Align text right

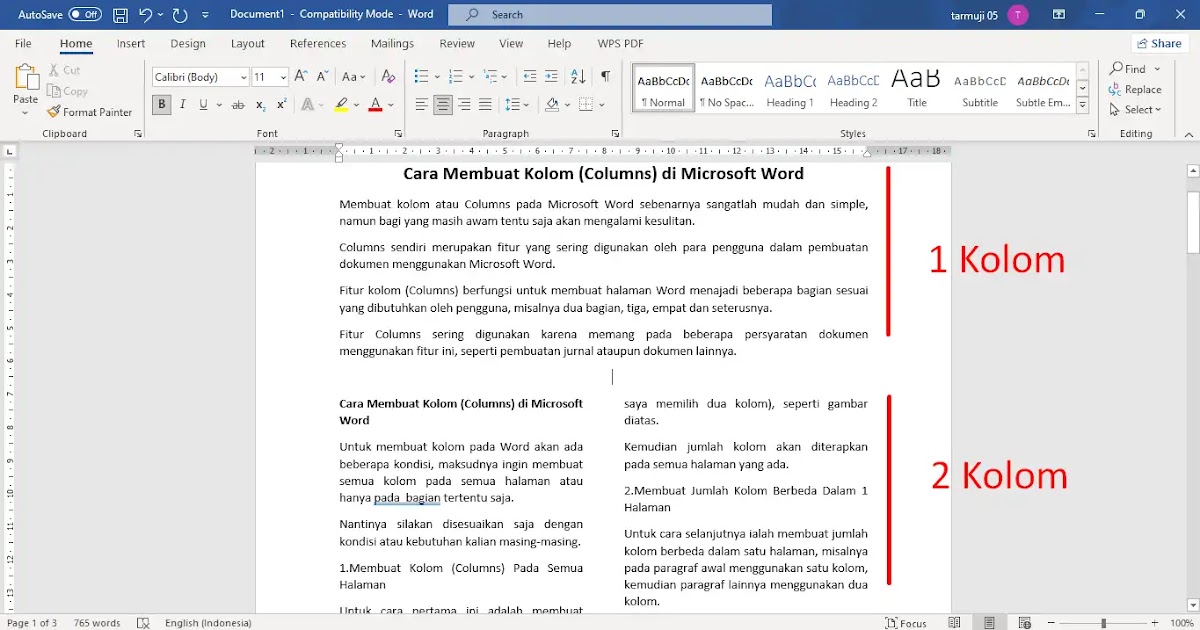464,105
